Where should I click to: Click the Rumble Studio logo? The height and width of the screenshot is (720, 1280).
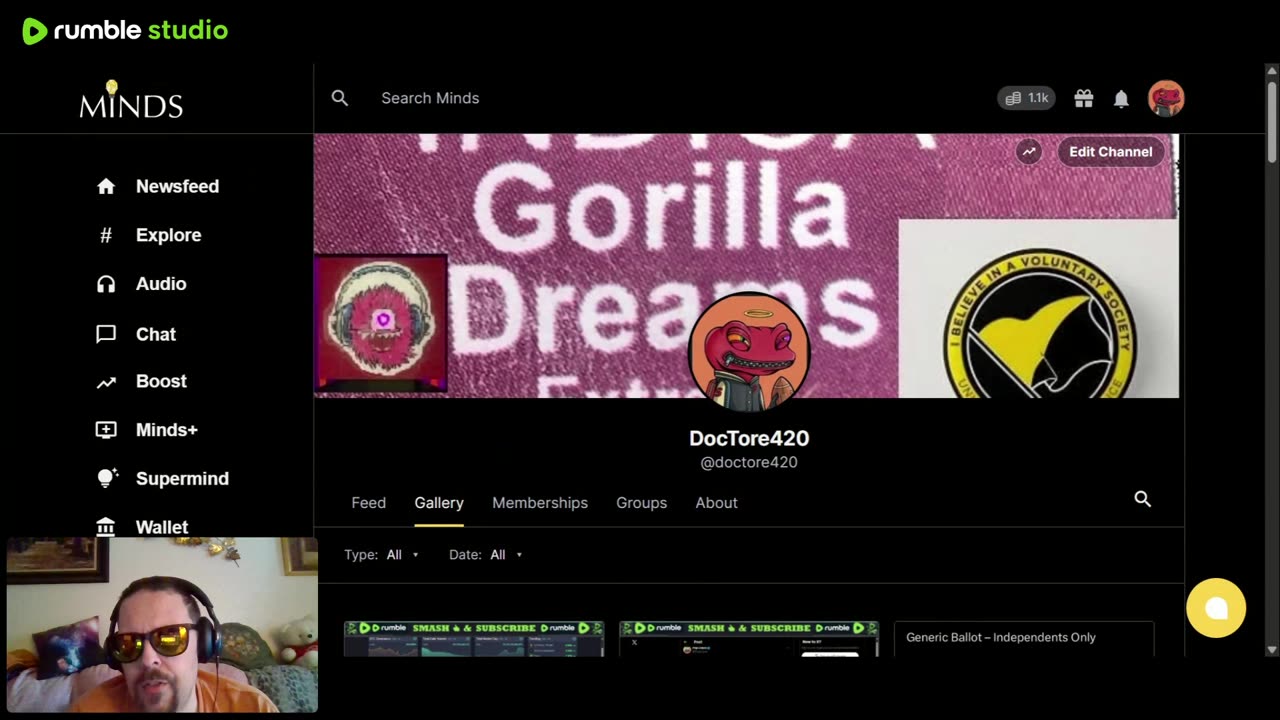[125, 31]
